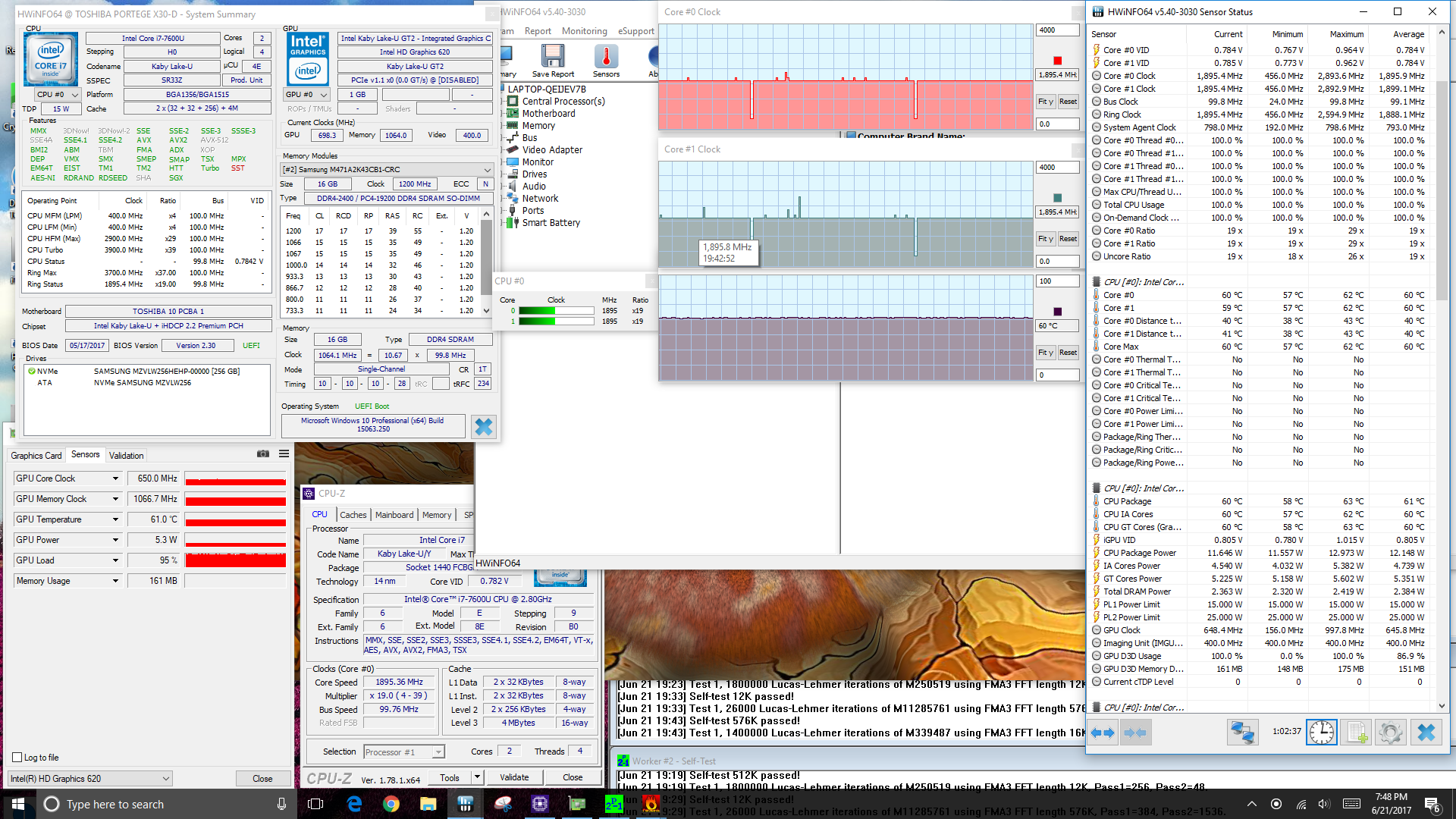Expand the Samsung memory module dropdown

487,170
